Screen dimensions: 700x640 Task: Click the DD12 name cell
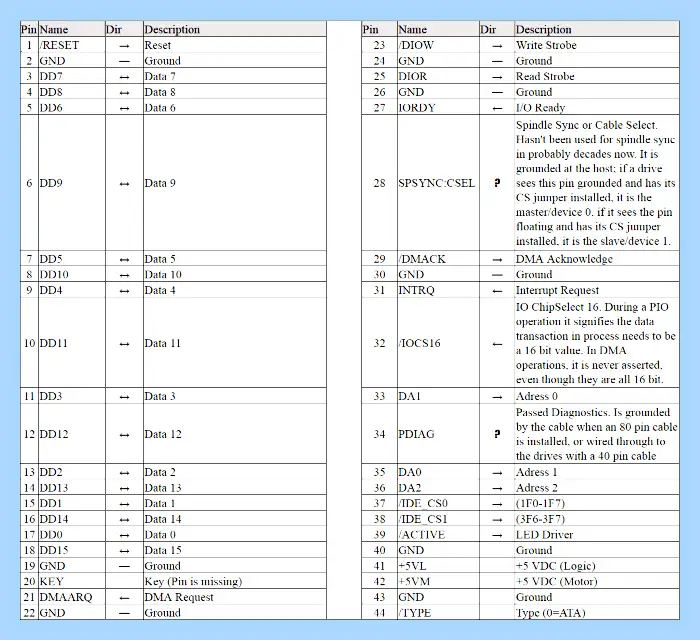(72, 434)
